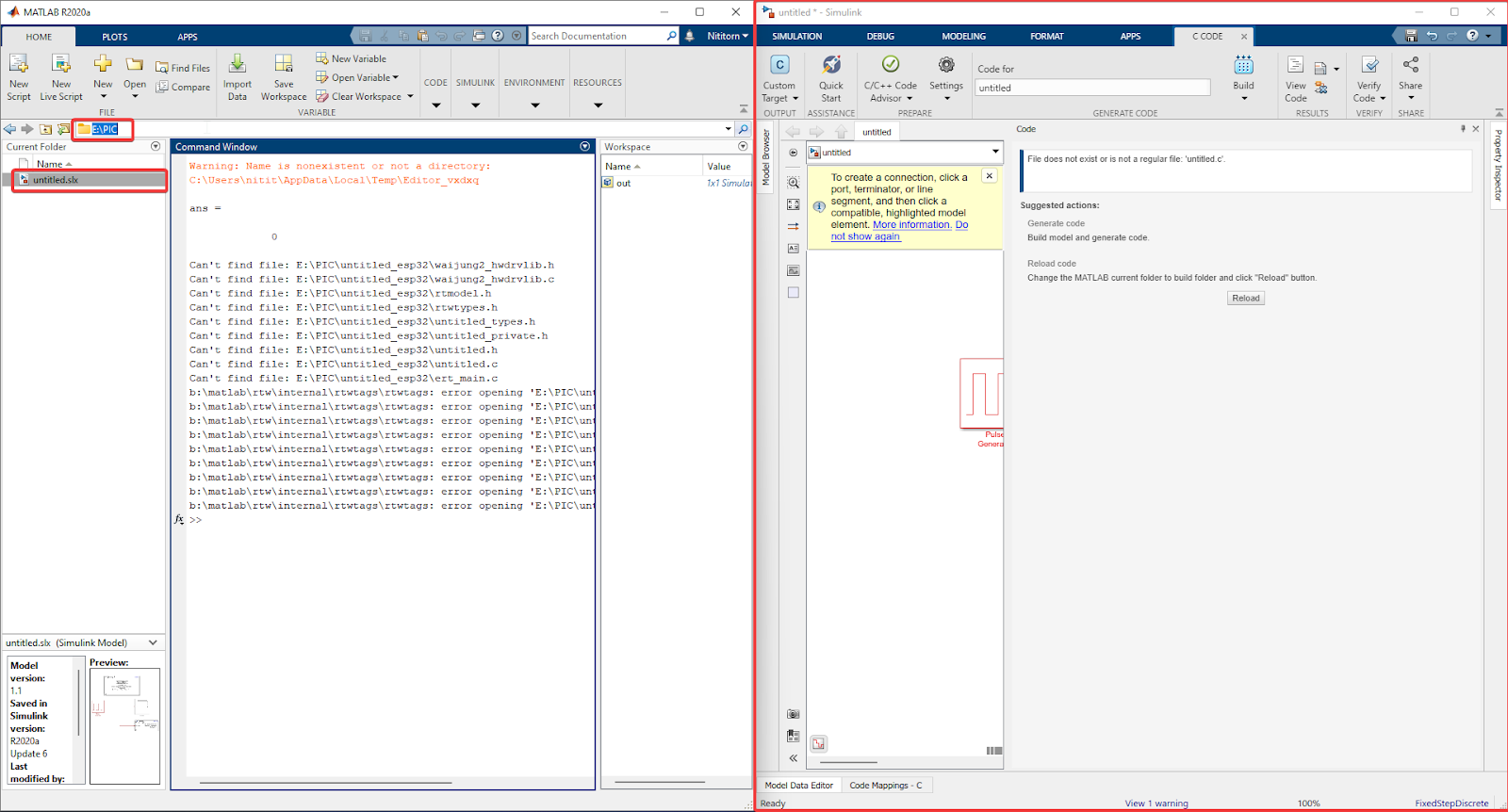Open the Current Folder panel actions menu

[x=156, y=146]
